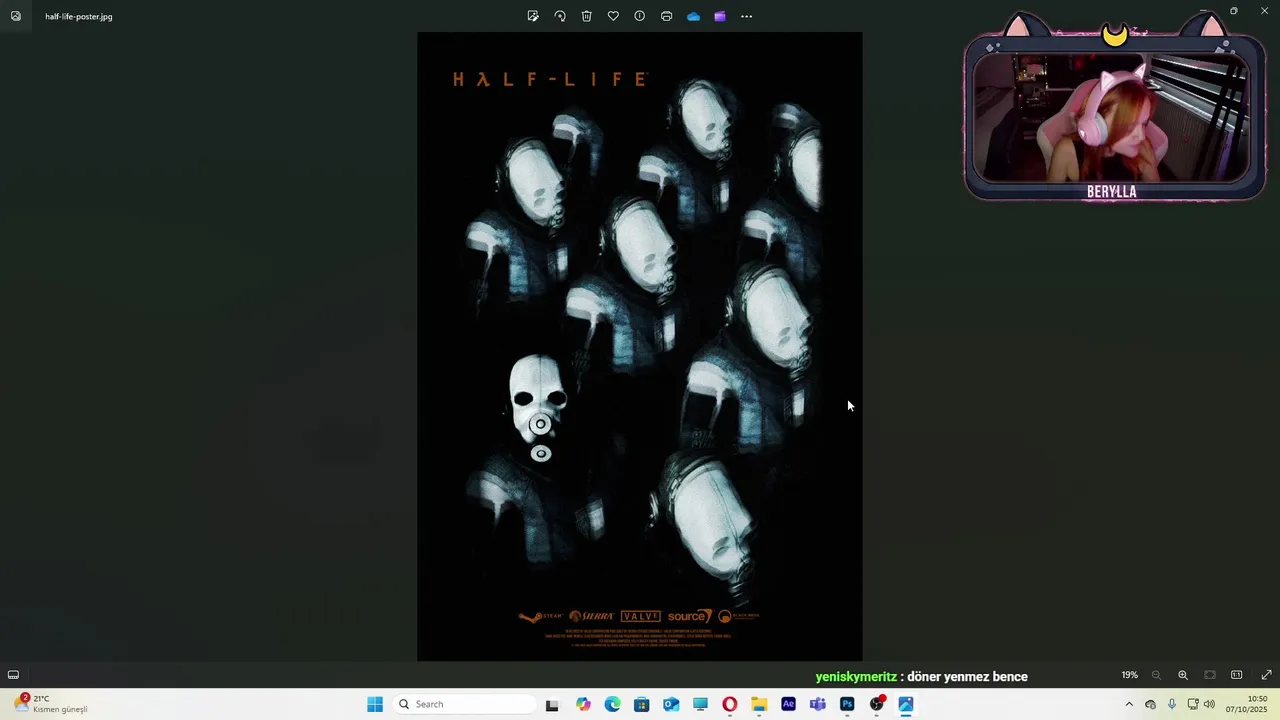The image size is (1280, 720).
Task: Open the OneDrive cloud icon
Action: pyautogui.click(x=693, y=16)
